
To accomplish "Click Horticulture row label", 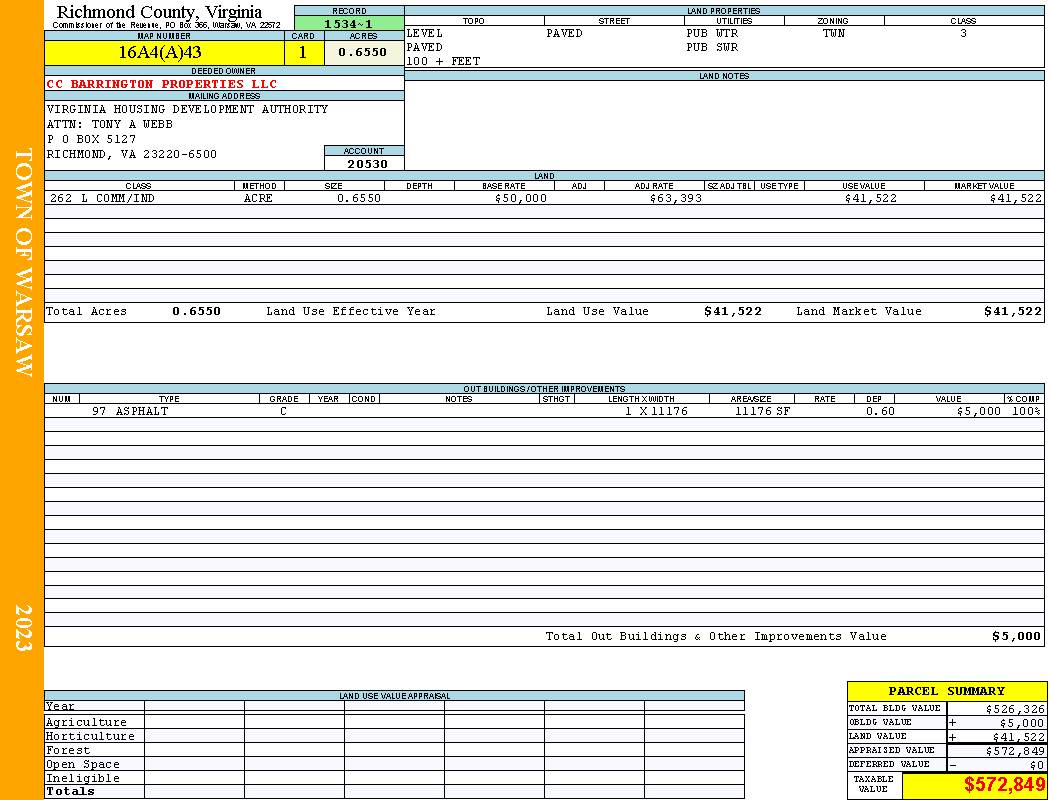I will click(x=90, y=736).
